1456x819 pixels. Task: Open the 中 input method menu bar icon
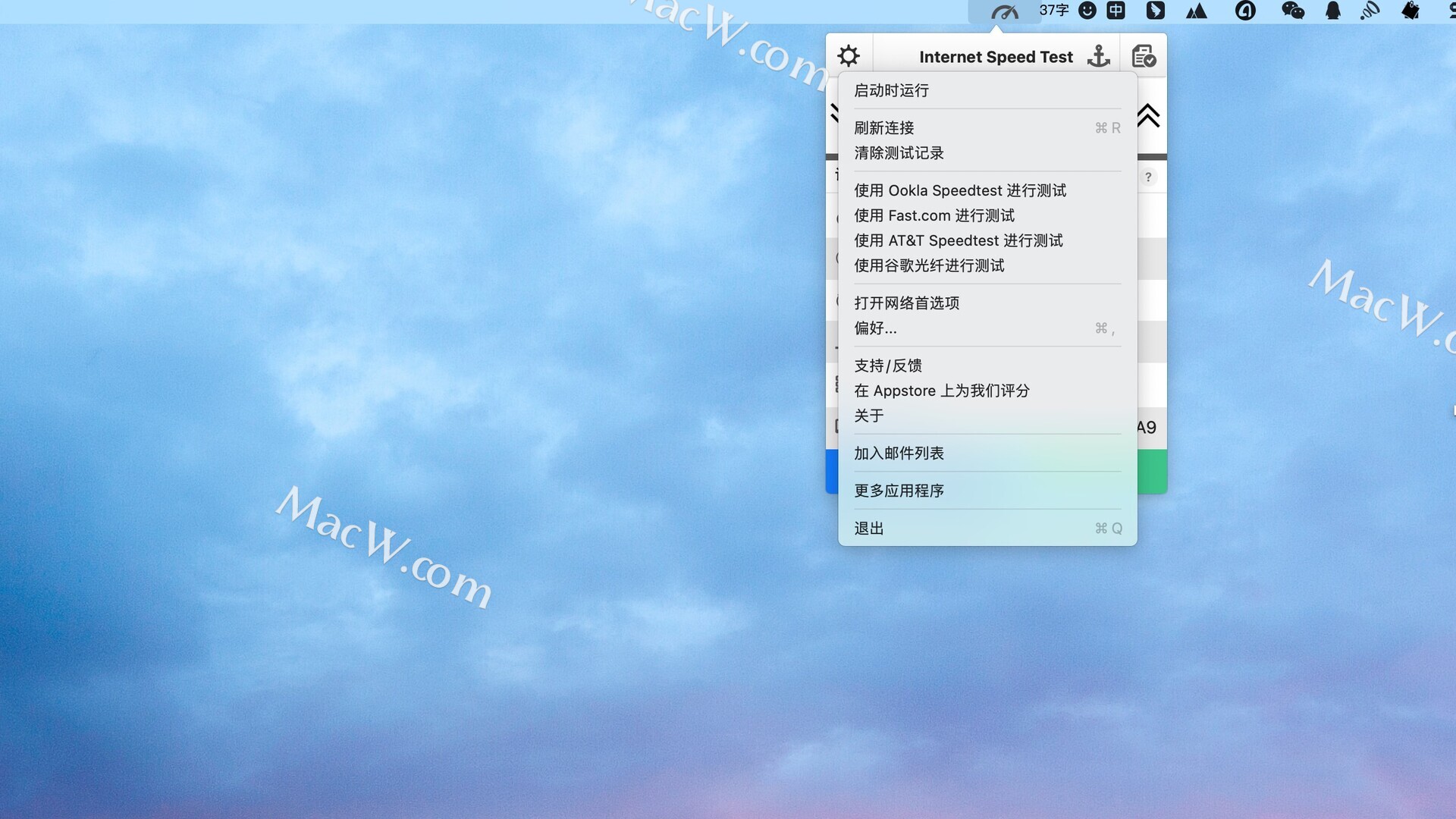(x=1116, y=11)
